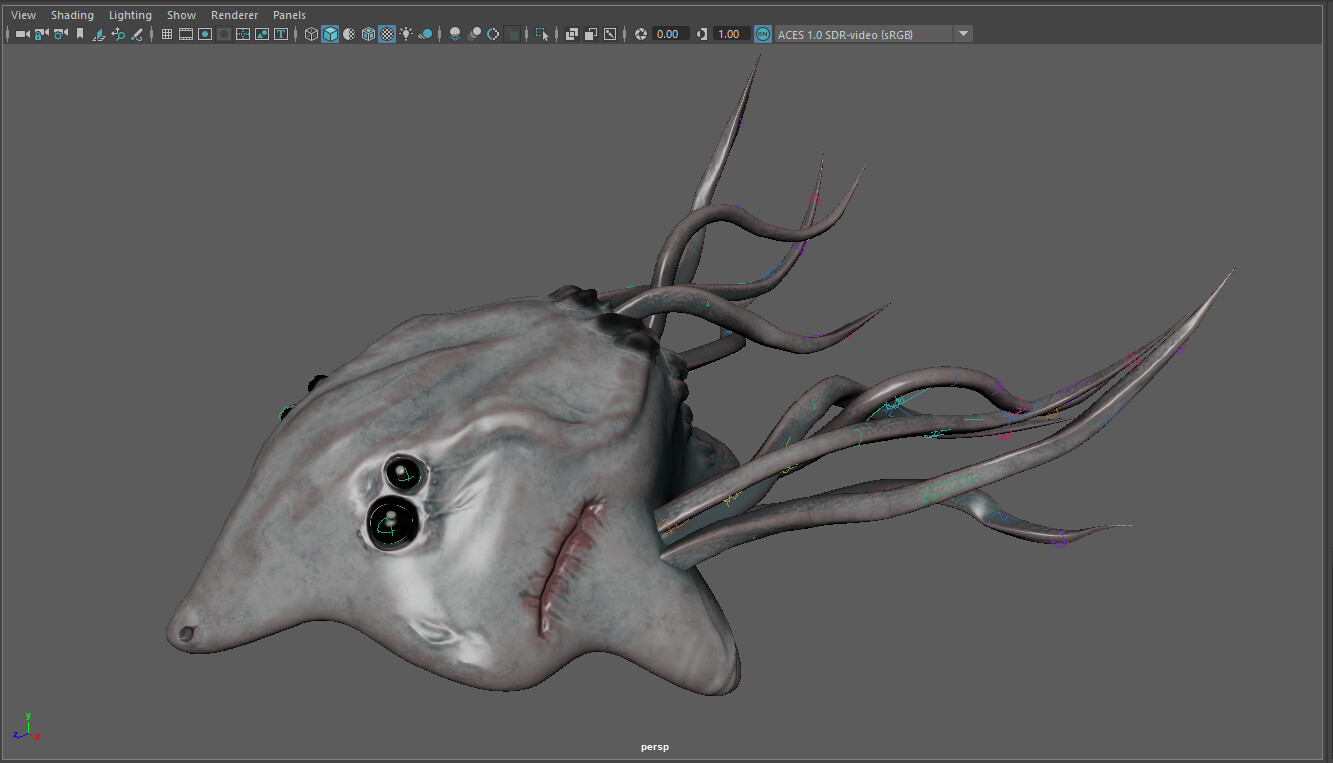Screen dimensions: 1333x763
Task: Toggle the color management ON switch
Action: (x=762, y=33)
